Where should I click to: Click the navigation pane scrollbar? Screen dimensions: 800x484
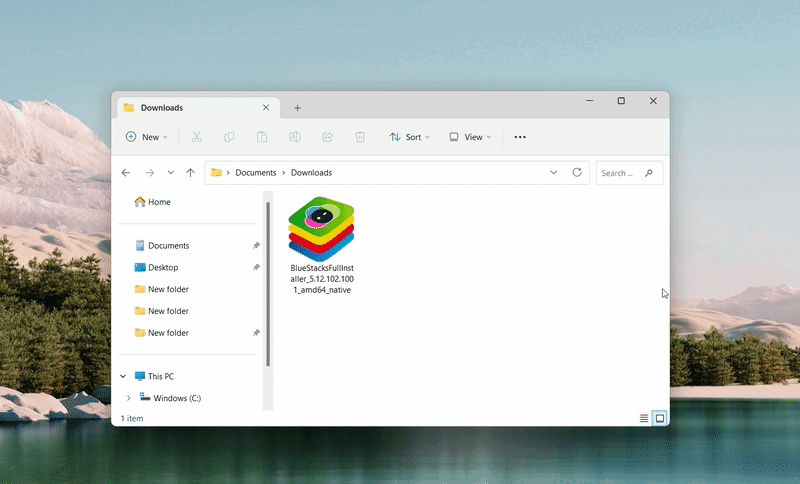pos(268,284)
